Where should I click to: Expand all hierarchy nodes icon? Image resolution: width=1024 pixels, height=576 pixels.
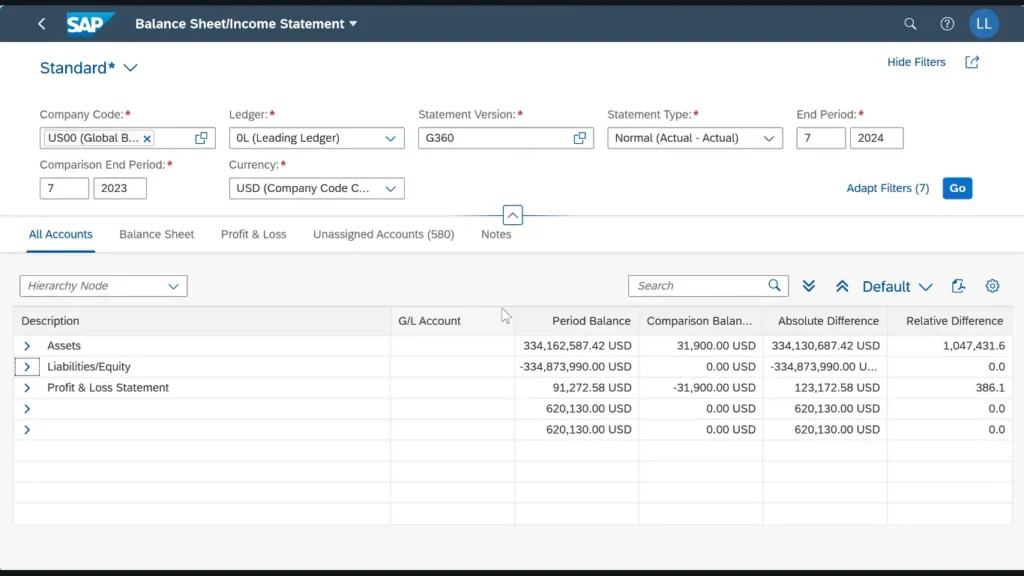808,286
